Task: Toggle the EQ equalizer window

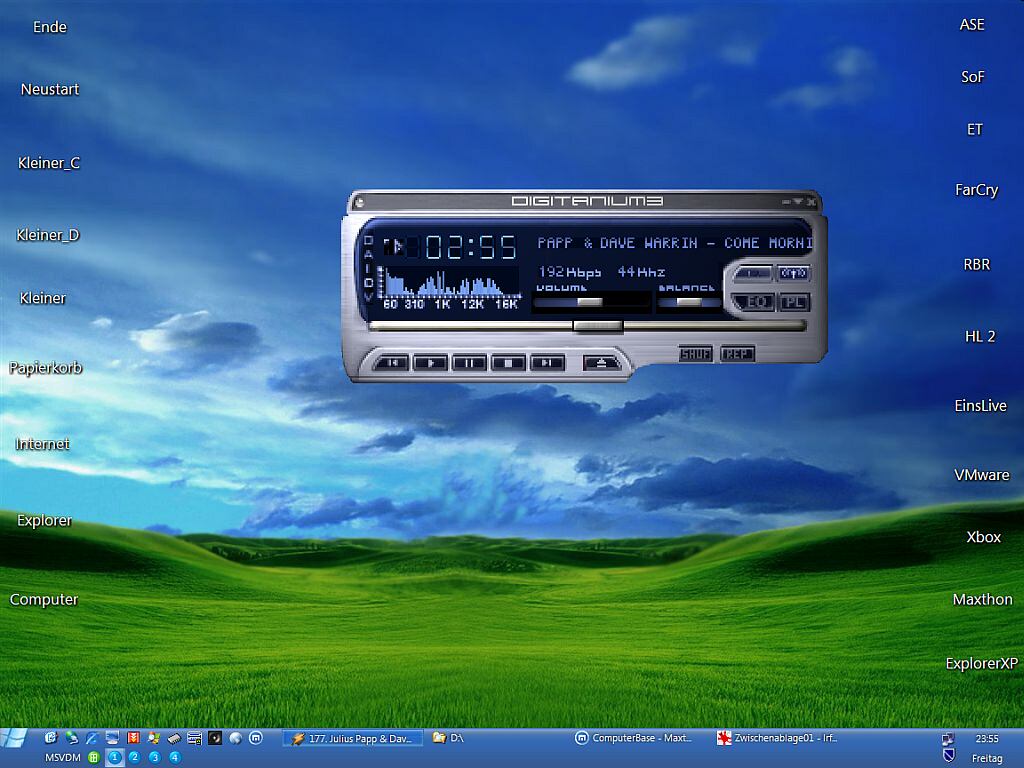Action: (x=754, y=302)
